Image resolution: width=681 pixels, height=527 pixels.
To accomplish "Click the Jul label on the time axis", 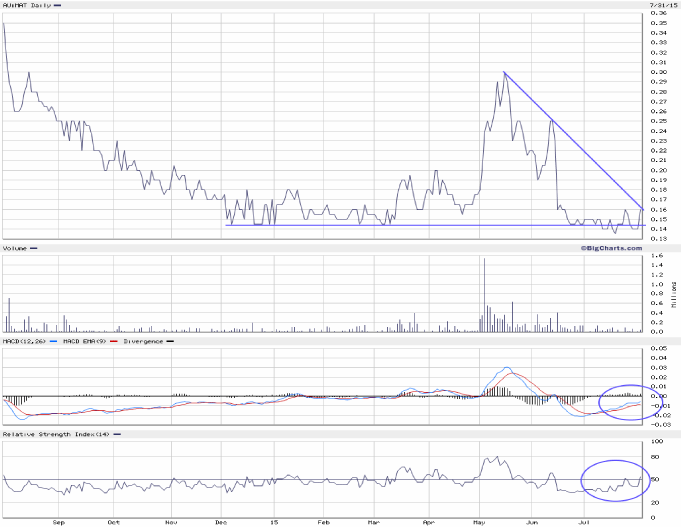I will coord(585,522).
